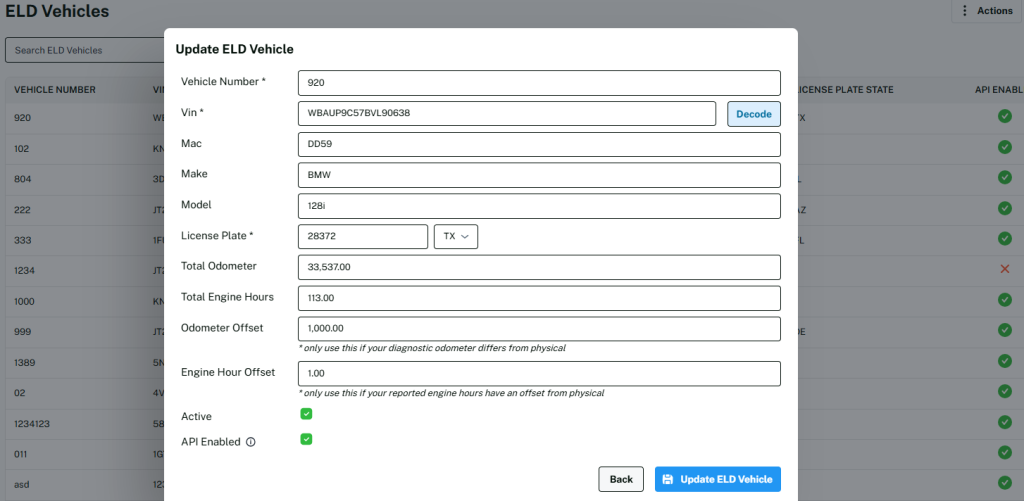Click green API status icon for vehicle 02
The image size is (1024, 501).
coord(1004,391)
